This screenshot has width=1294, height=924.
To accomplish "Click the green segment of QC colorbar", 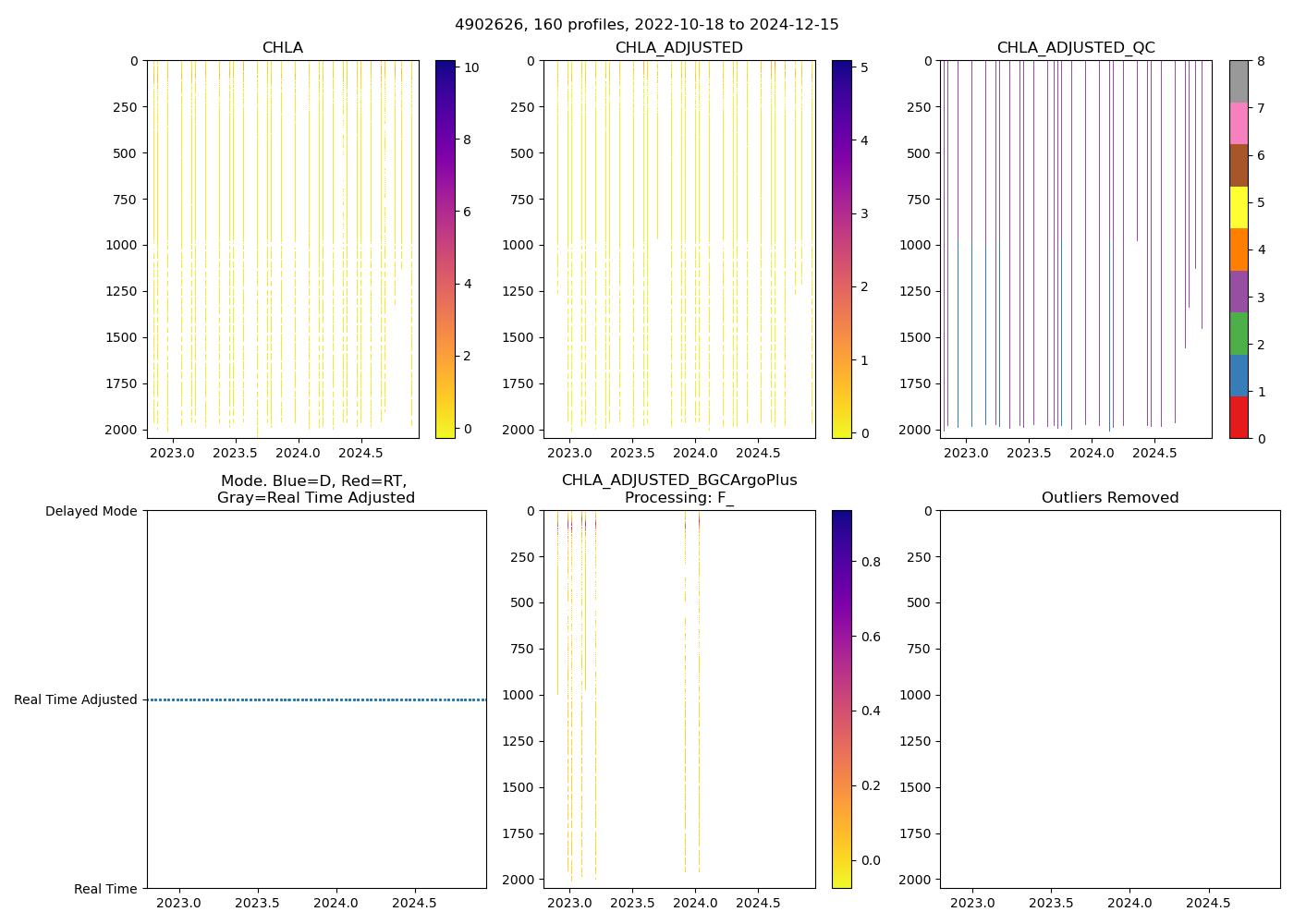I will click(x=1239, y=334).
